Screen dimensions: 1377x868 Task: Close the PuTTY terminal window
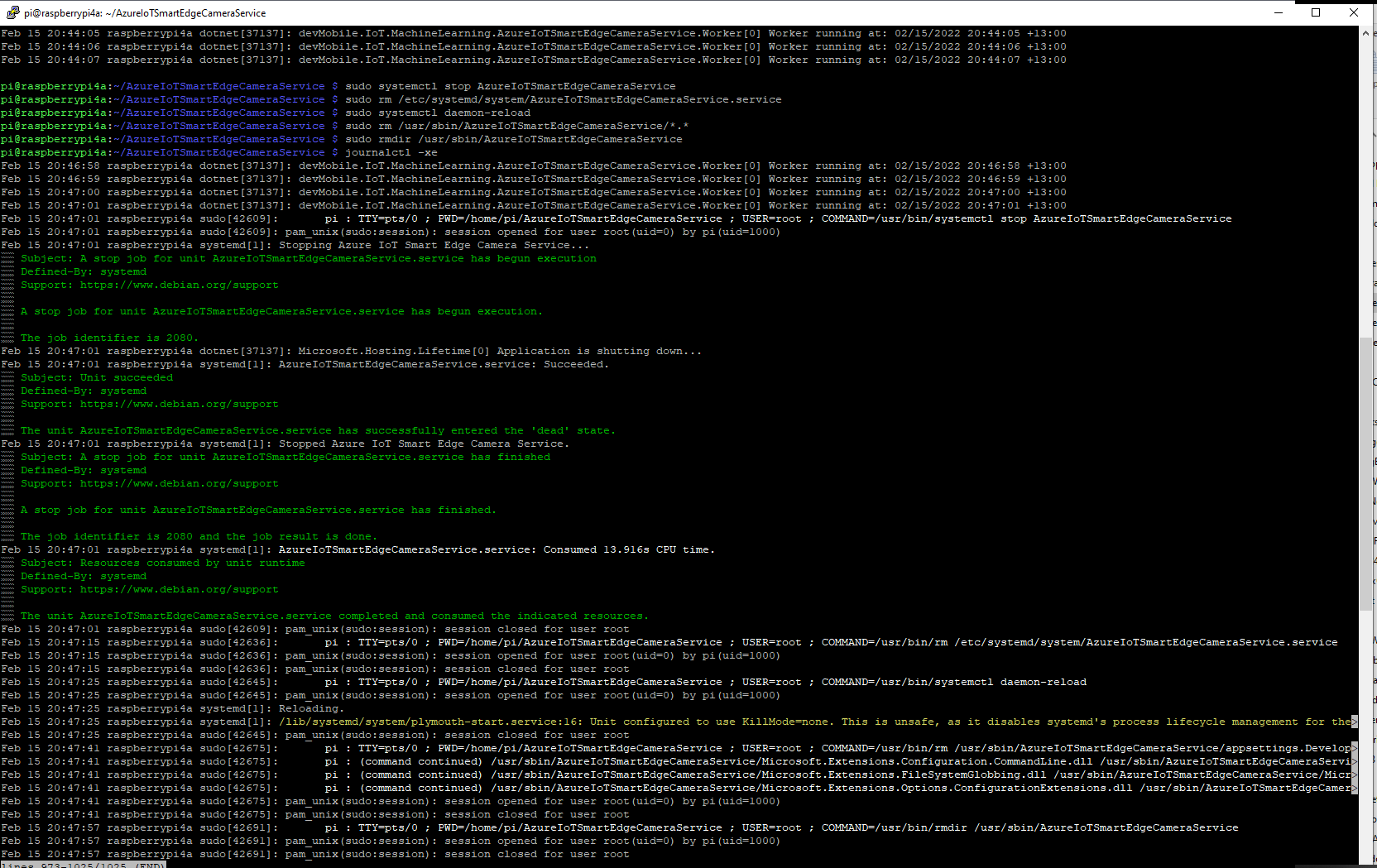click(x=1354, y=12)
